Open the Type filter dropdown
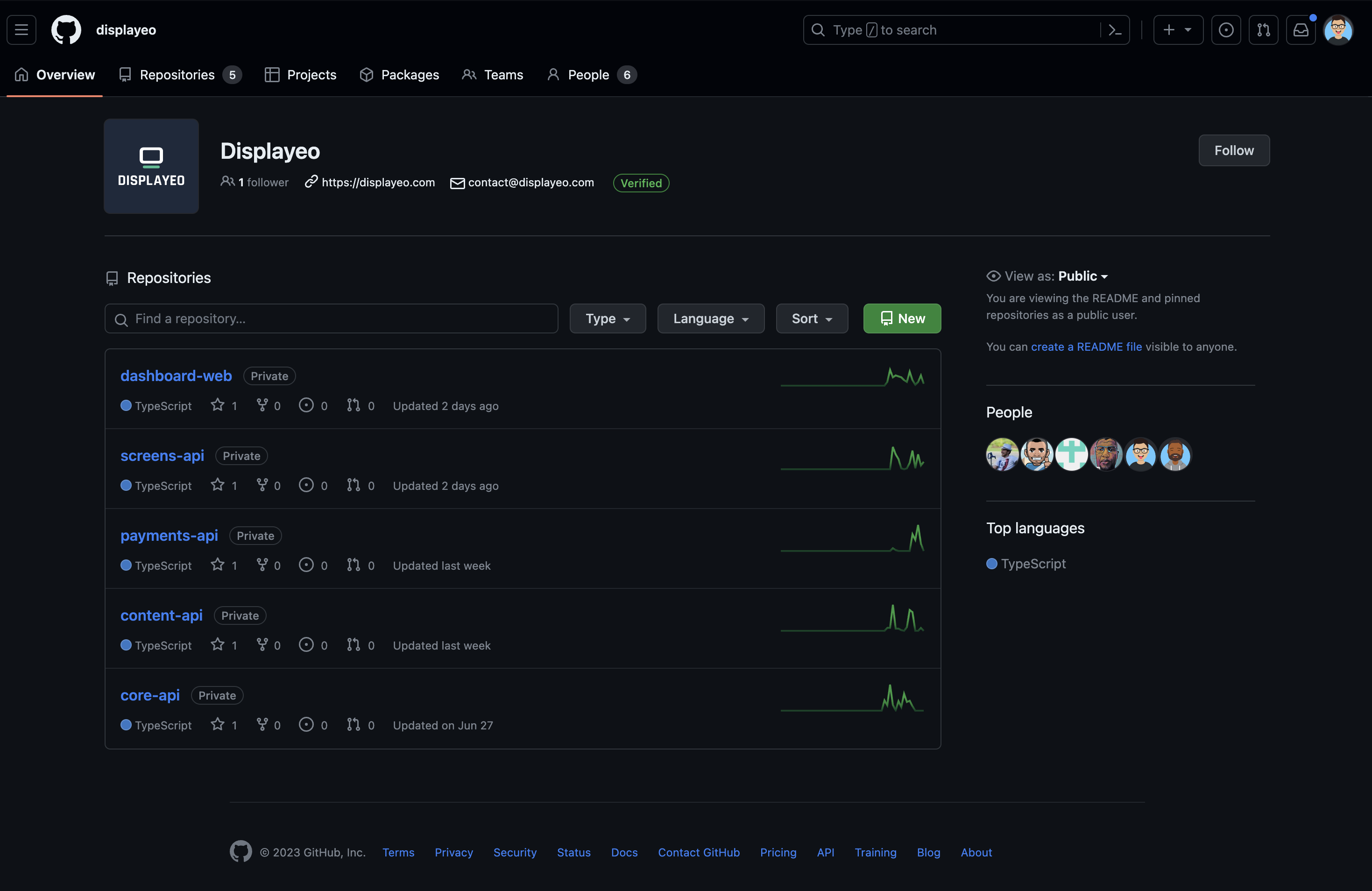1372x891 pixels. click(608, 318)
